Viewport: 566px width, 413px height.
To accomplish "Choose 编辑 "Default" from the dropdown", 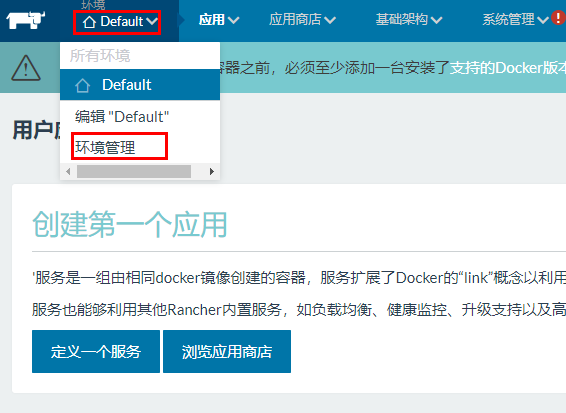I will coord(122,117).
